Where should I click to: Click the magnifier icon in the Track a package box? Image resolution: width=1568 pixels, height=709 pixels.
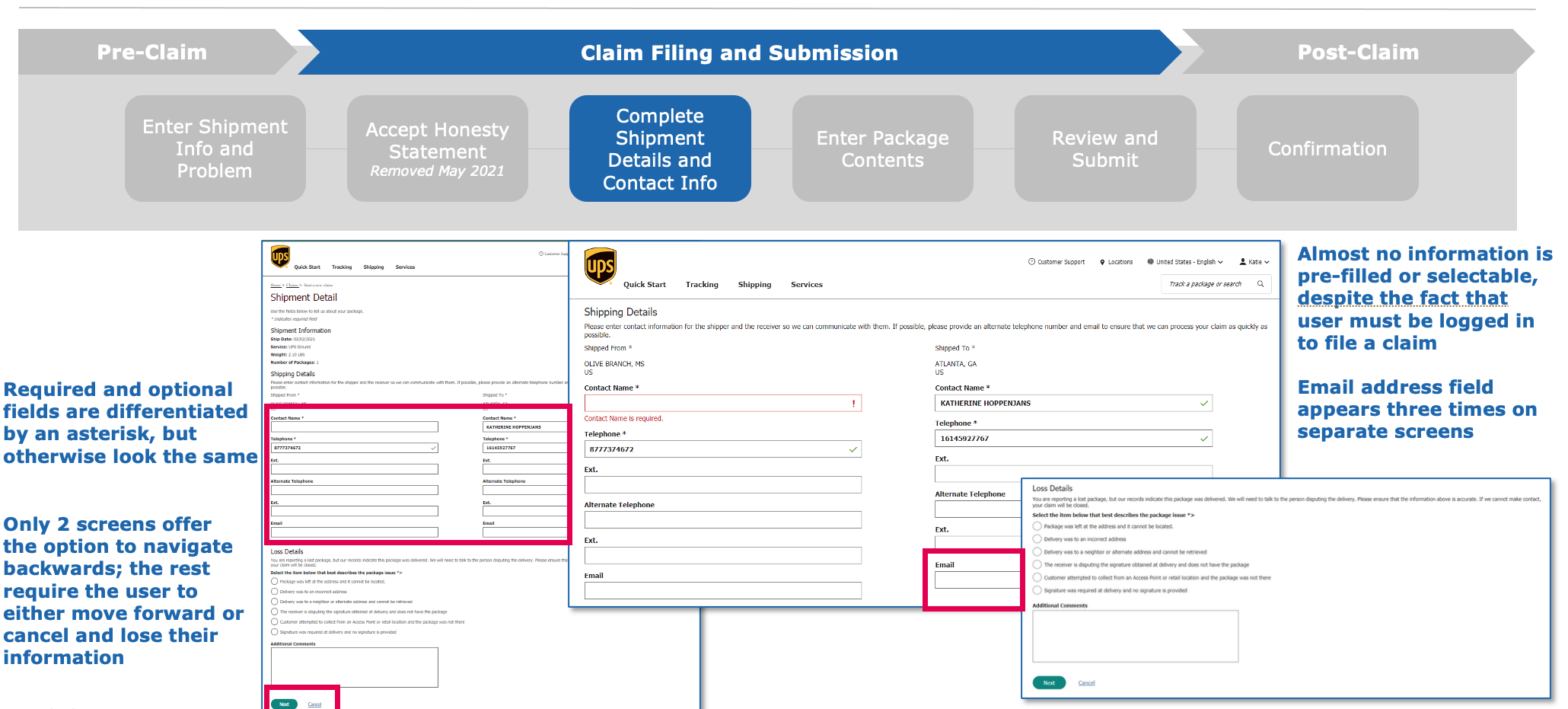coord(1260,284)
